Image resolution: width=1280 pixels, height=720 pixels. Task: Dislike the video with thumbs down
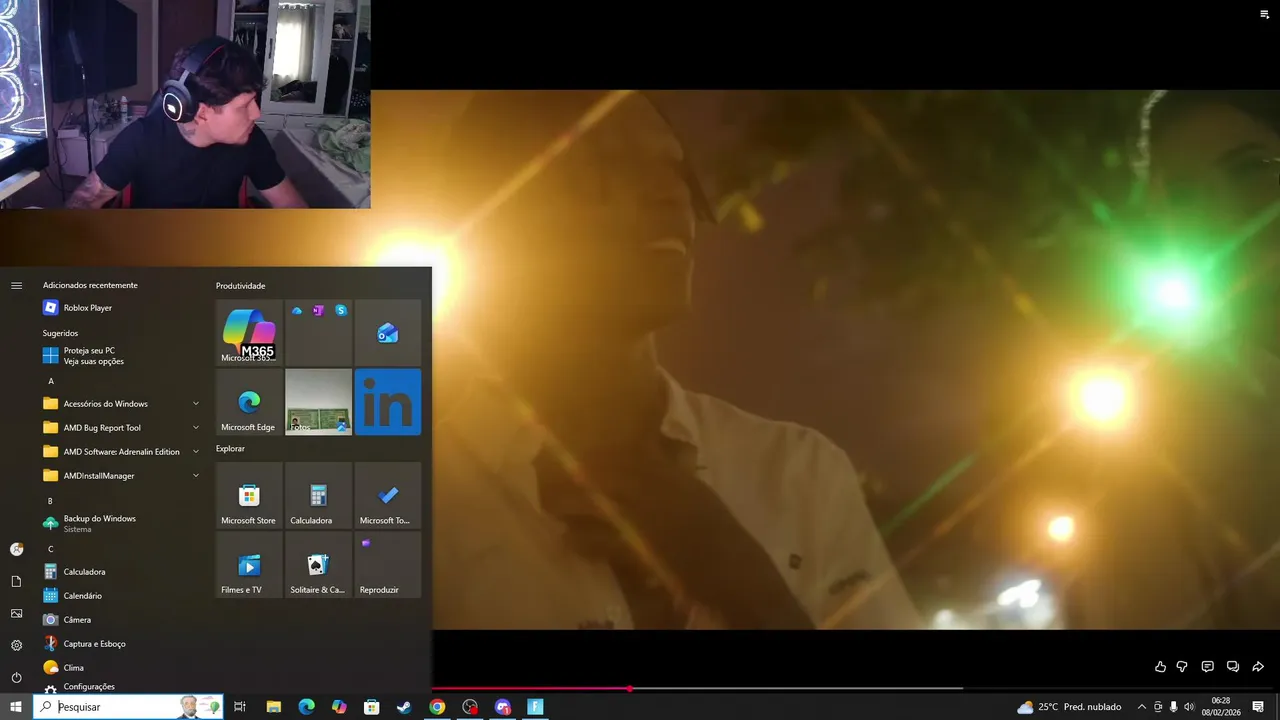[1182, 667]
